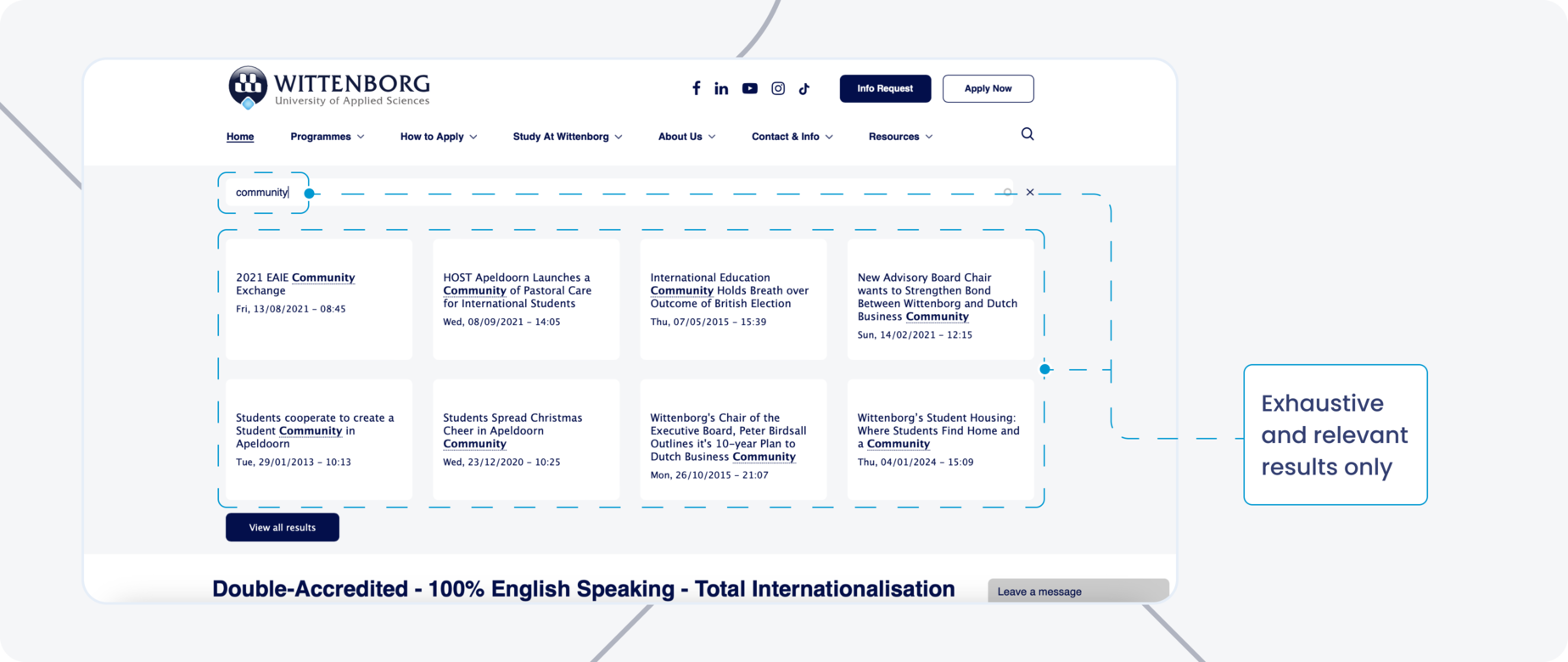Click the date 'Wed, 23/12/2020 – 10:25'
Viewport: 1568px width, 662px height.
(x=501, y=462)
